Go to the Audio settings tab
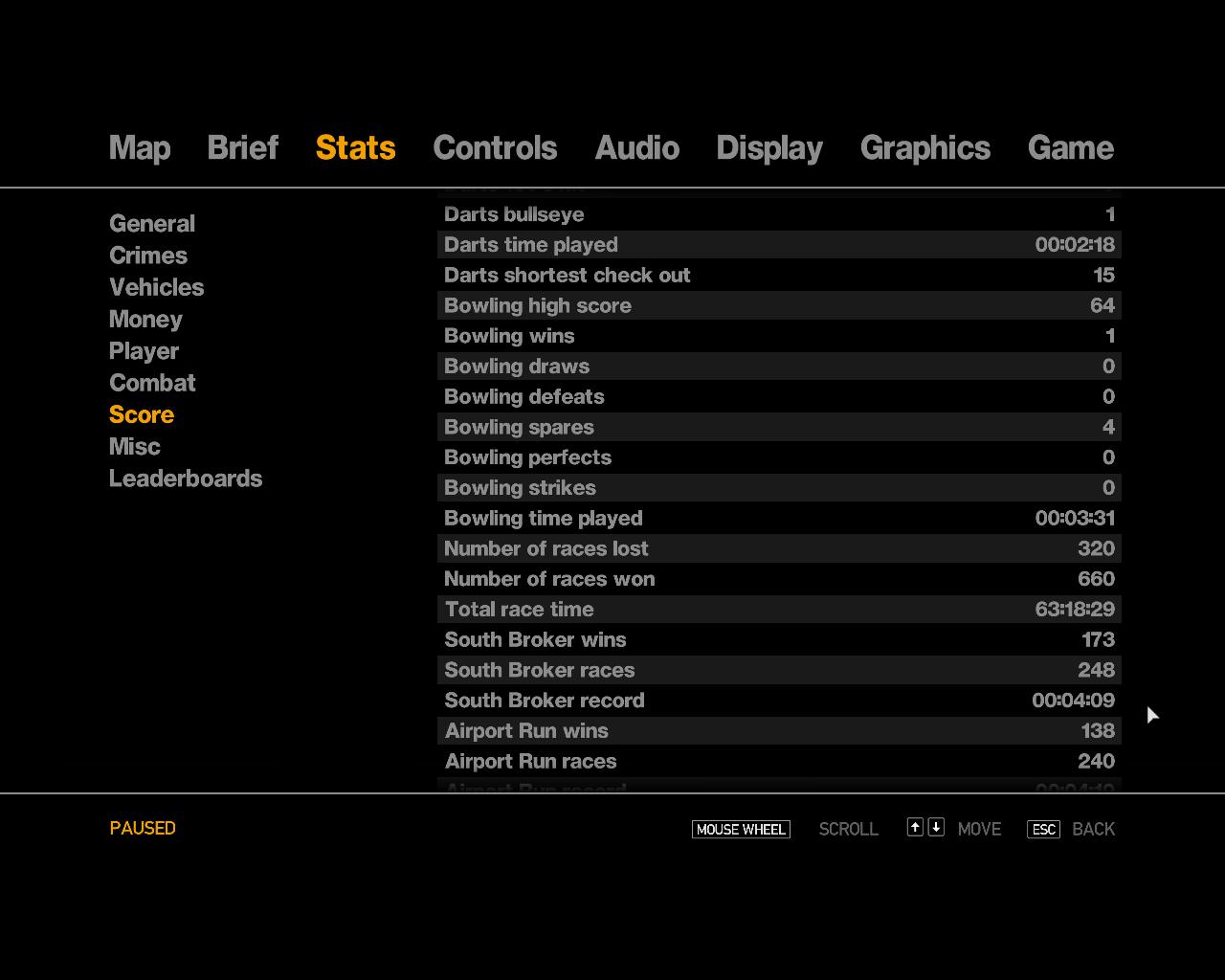The image size is (1225, 980). tap(636, 148)
